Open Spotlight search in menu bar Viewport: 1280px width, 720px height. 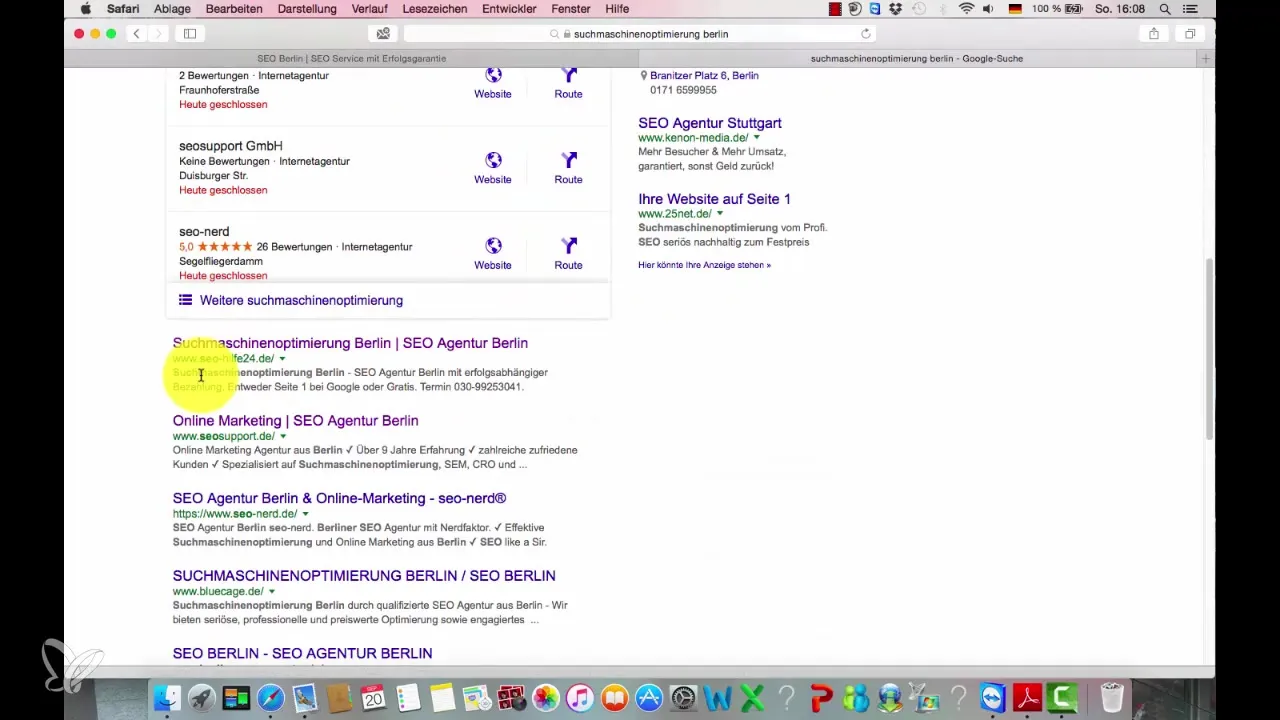coord(1165,9)
